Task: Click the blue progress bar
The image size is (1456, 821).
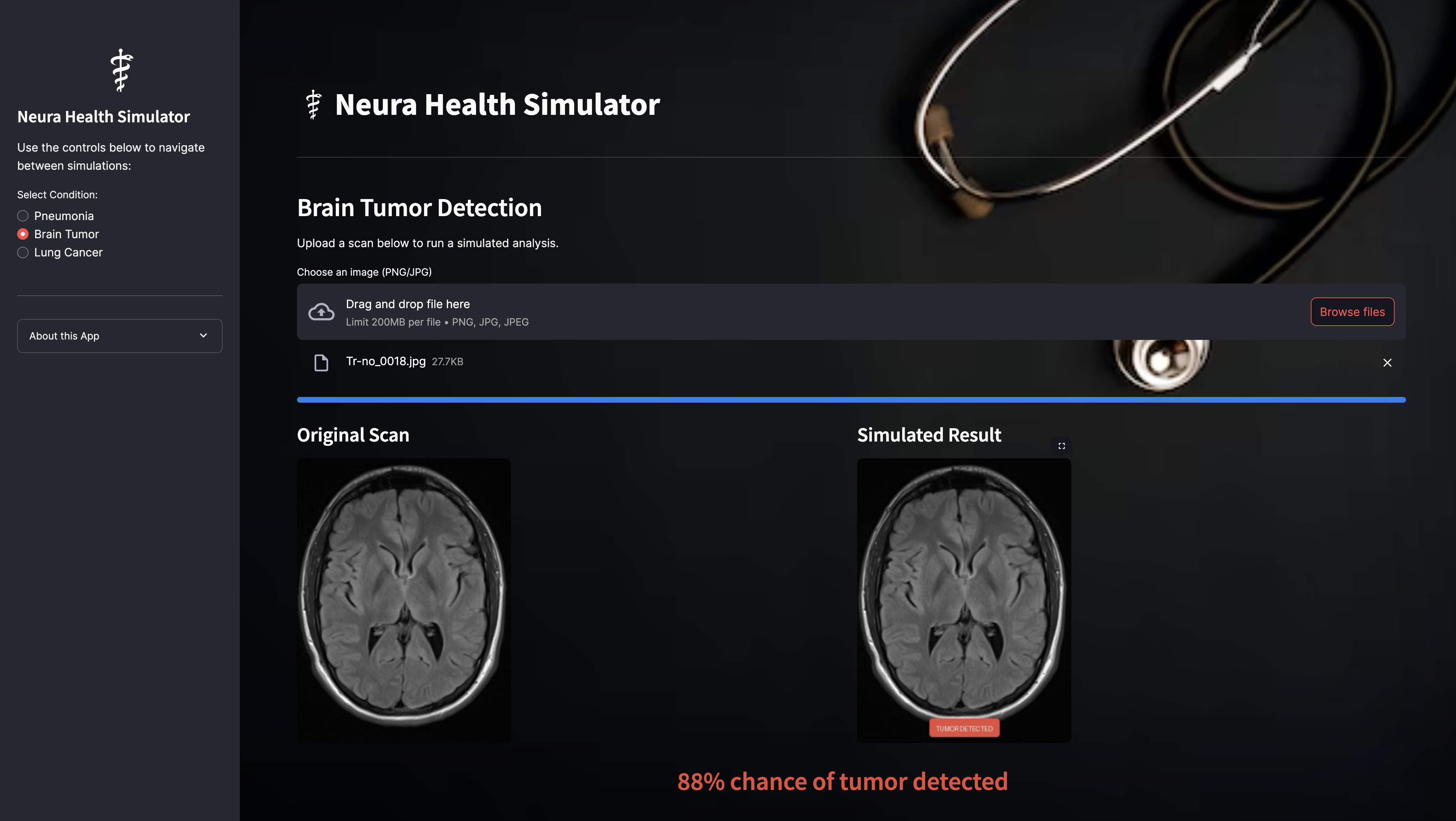Action: coord(851,400)
